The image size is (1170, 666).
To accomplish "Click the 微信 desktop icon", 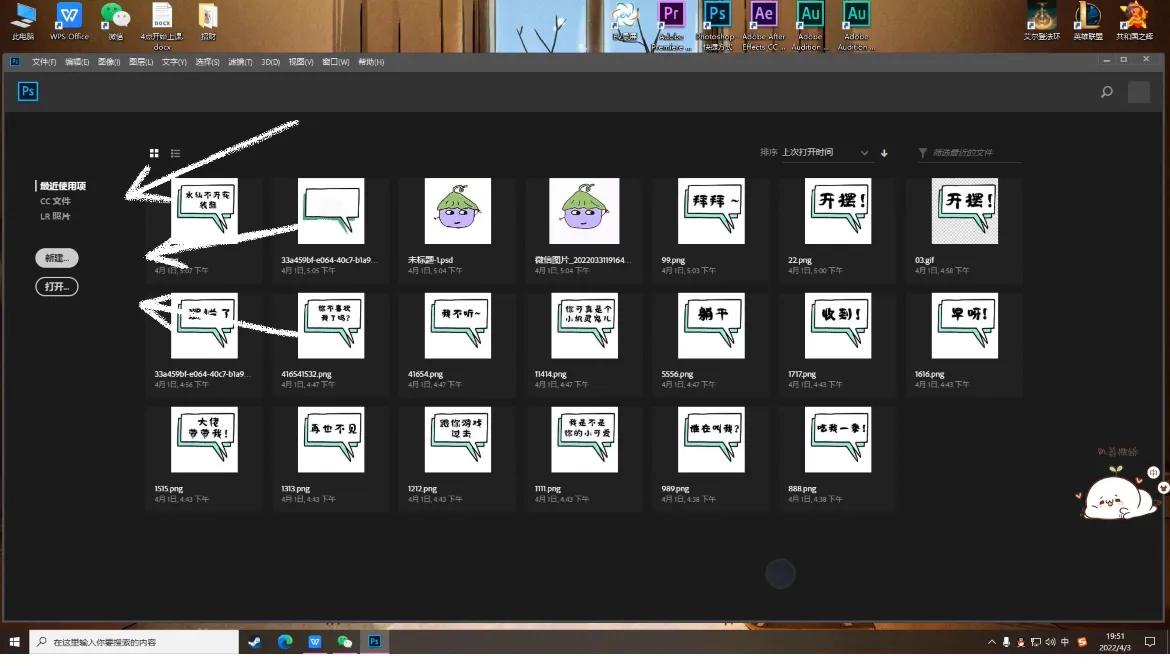I will pyautogui.click(x=116, y=21).
